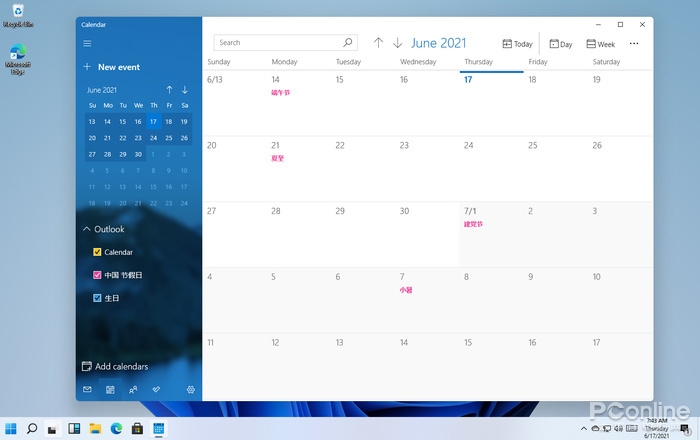Screen dimensions: 700x440
Task: Click the New event plus button
Action: (x=87, y=67)
